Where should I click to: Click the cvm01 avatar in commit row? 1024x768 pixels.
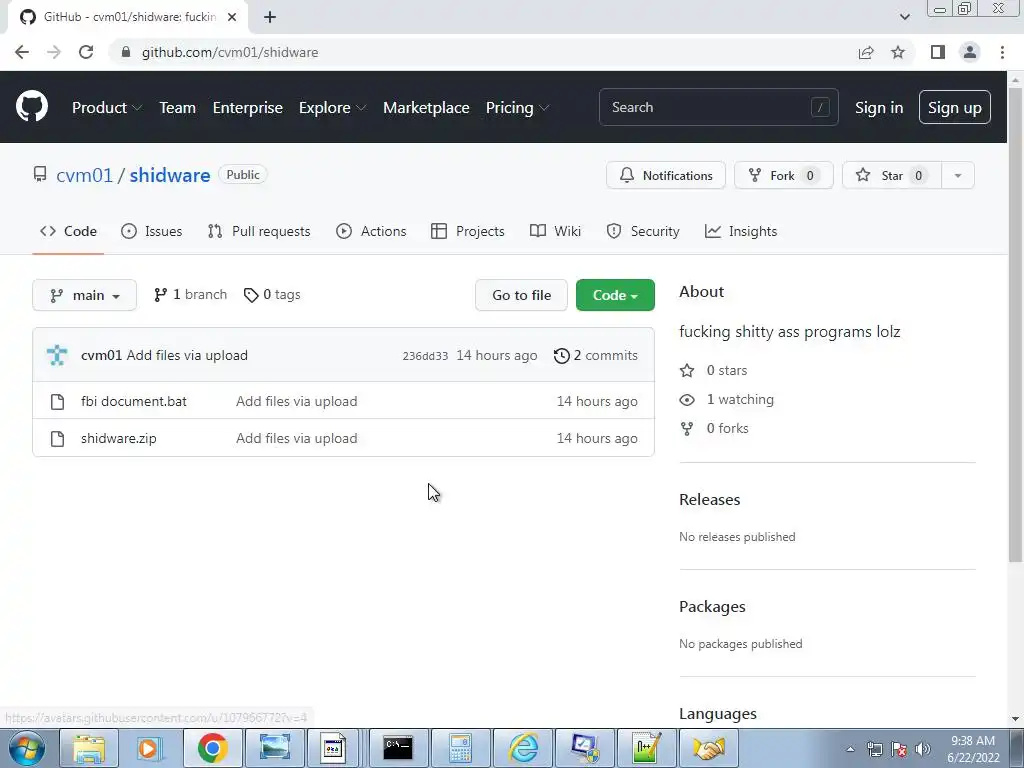tap(57, 355)
